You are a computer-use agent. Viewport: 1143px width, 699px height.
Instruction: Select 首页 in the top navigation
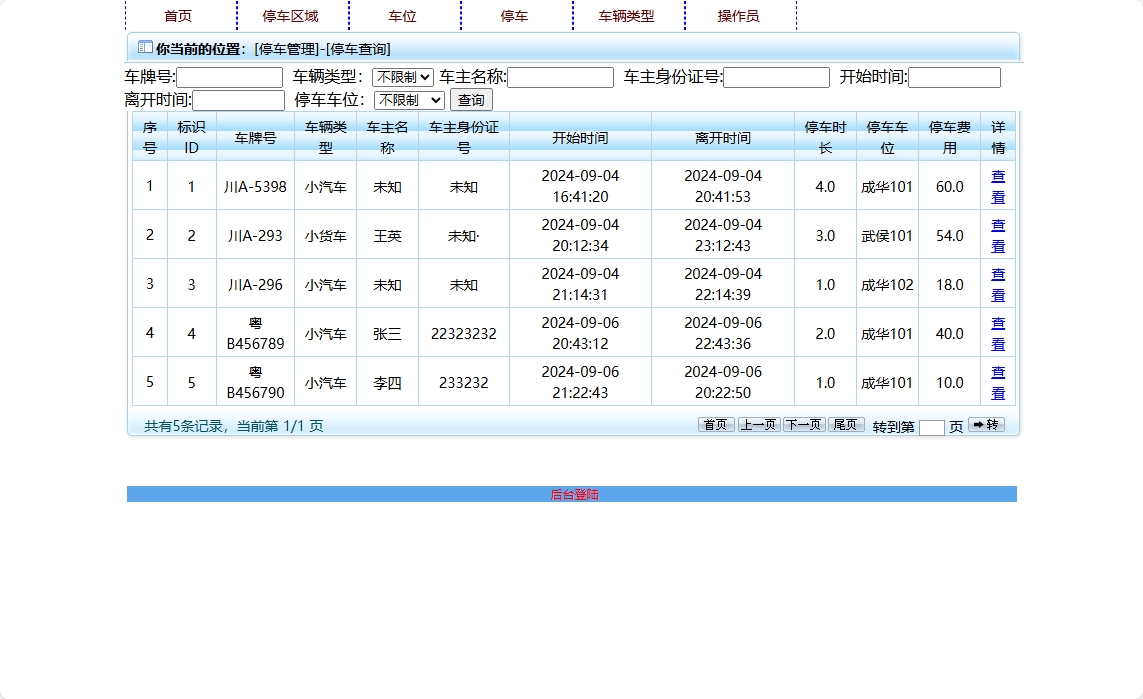click(180, 16)
